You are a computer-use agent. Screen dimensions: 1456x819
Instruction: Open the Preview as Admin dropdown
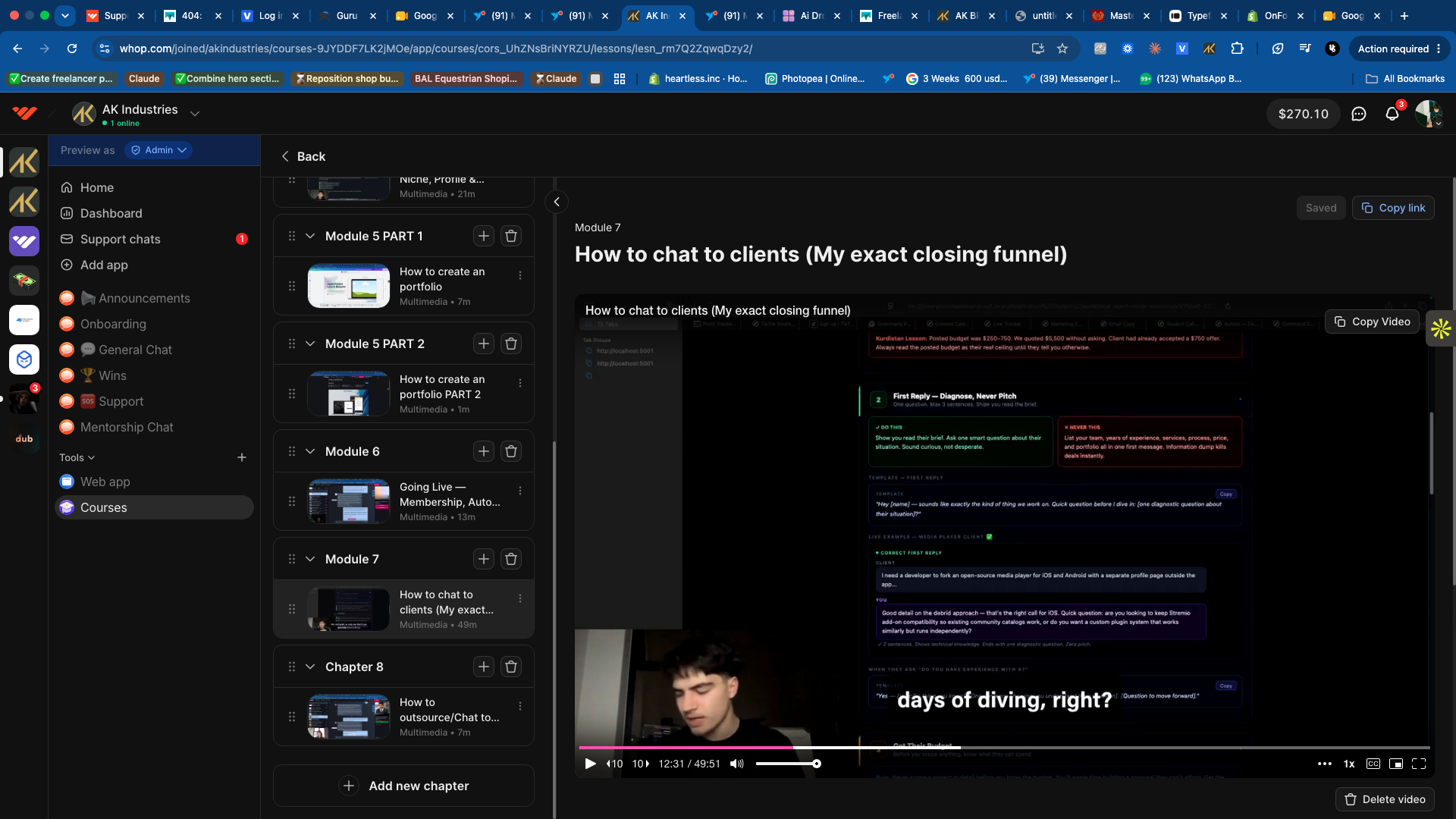[x=158, y=150]
